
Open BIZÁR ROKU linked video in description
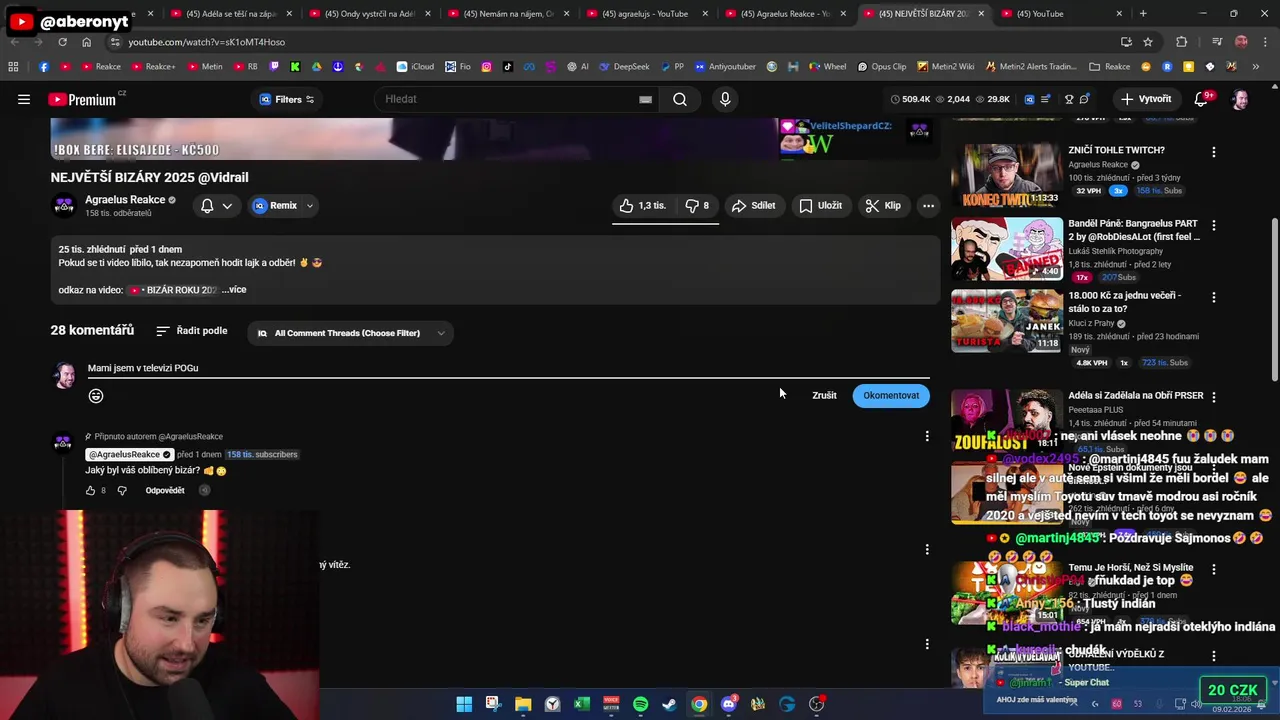pos(173,290)
